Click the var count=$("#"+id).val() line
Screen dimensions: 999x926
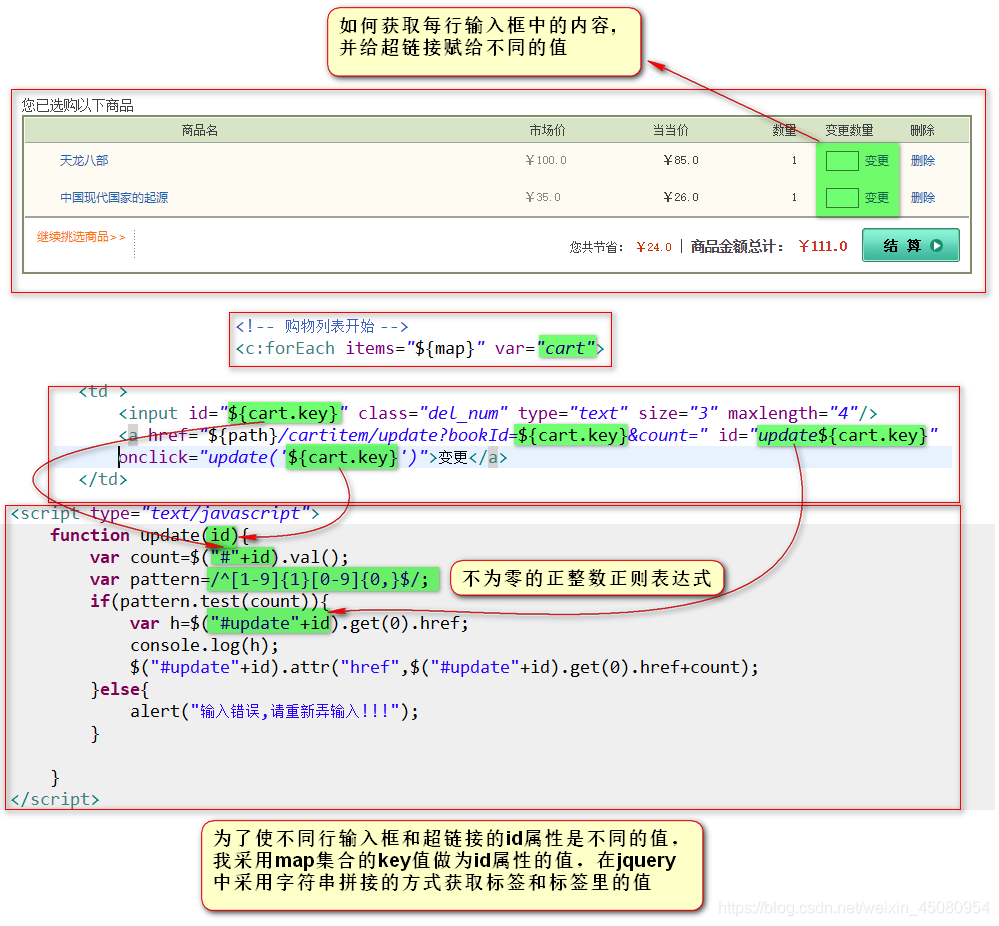(x=219, y=558)
